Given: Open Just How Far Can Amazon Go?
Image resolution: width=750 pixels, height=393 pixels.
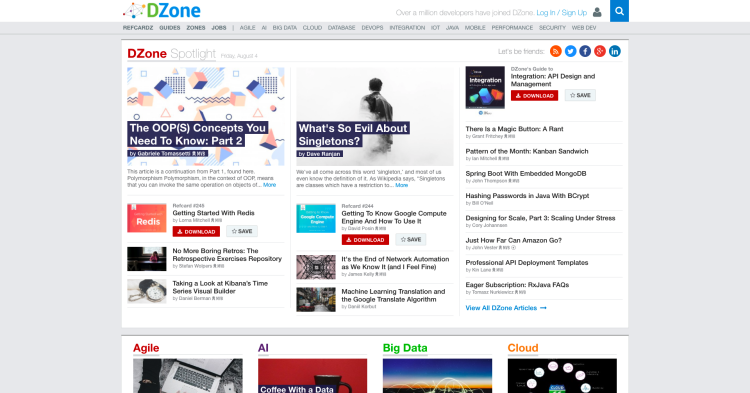Looking at the screenshot, I should [514, 240].
